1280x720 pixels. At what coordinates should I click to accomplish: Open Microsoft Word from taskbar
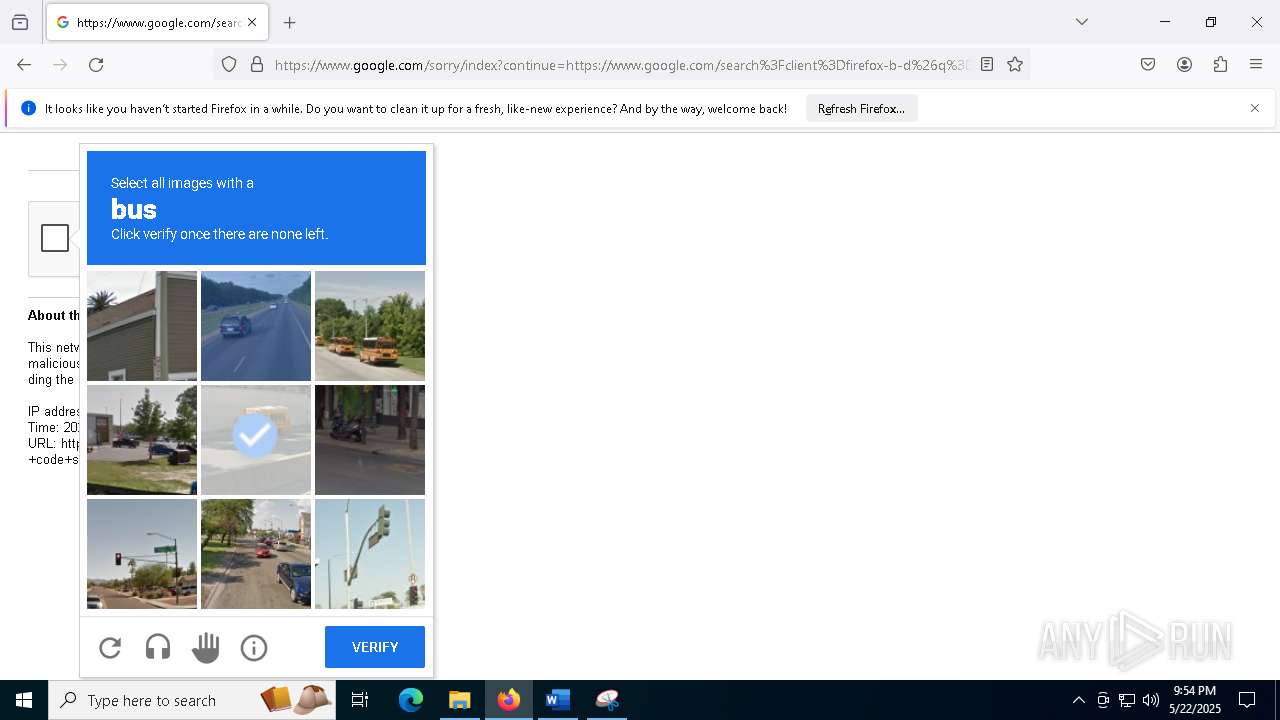click(558, 700)
